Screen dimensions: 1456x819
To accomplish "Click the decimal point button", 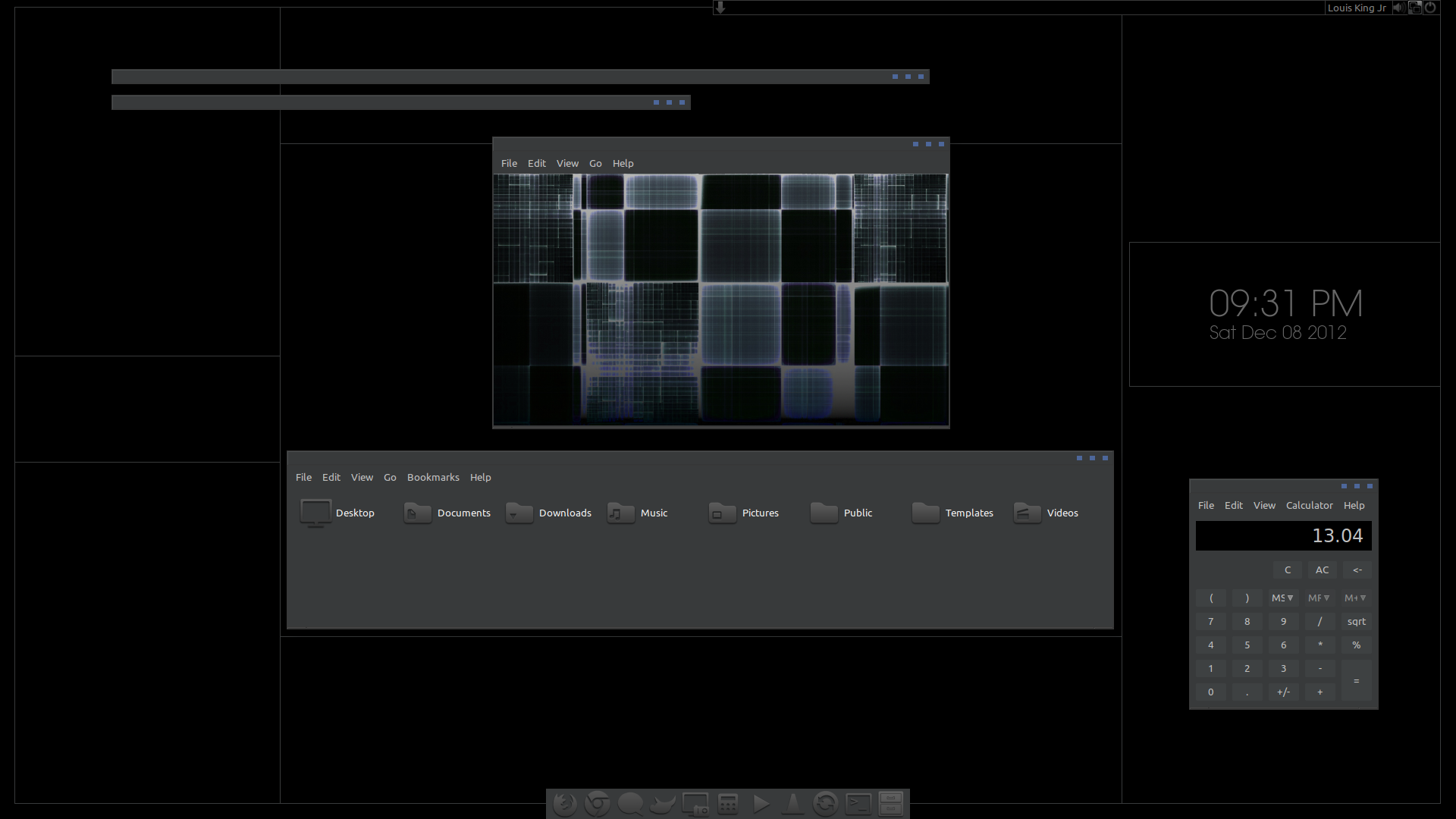I will point(1246,692).
